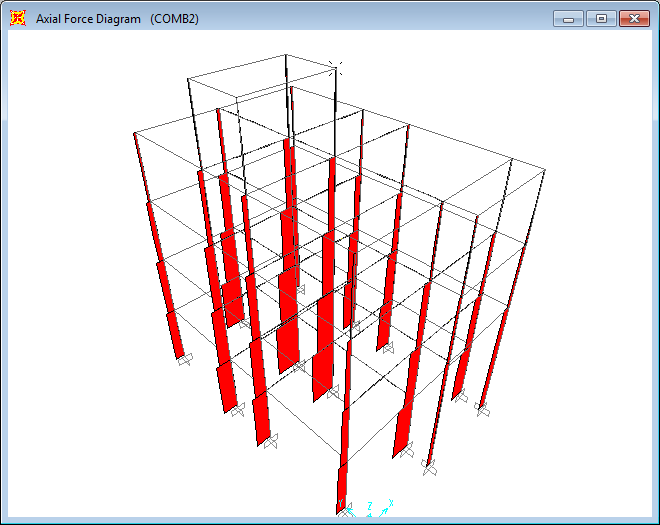Click the far-left roof corner joint

134,133
